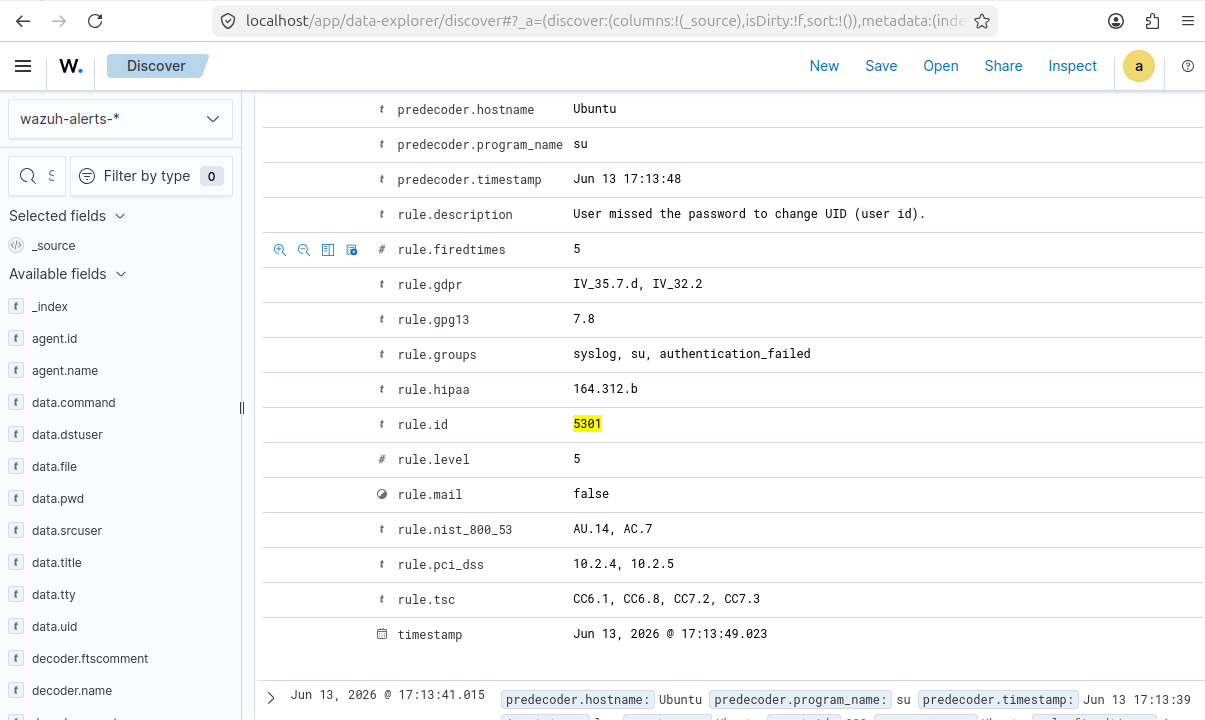Viewport: 1205px width, 720px height.
Task: Click highlighted rule.id value 5301
Action: (587, 424)
